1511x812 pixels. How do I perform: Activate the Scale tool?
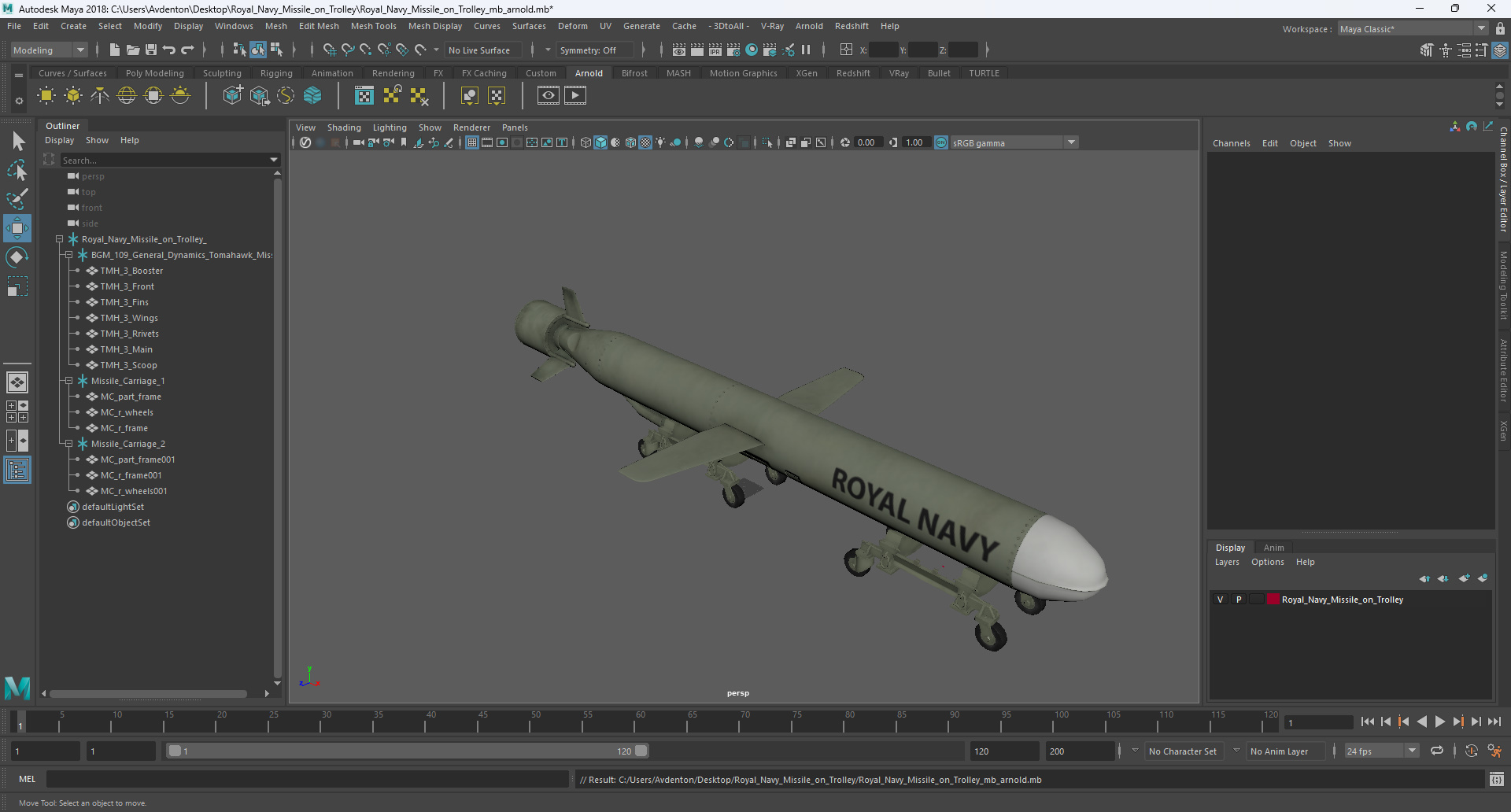[17, 286]
